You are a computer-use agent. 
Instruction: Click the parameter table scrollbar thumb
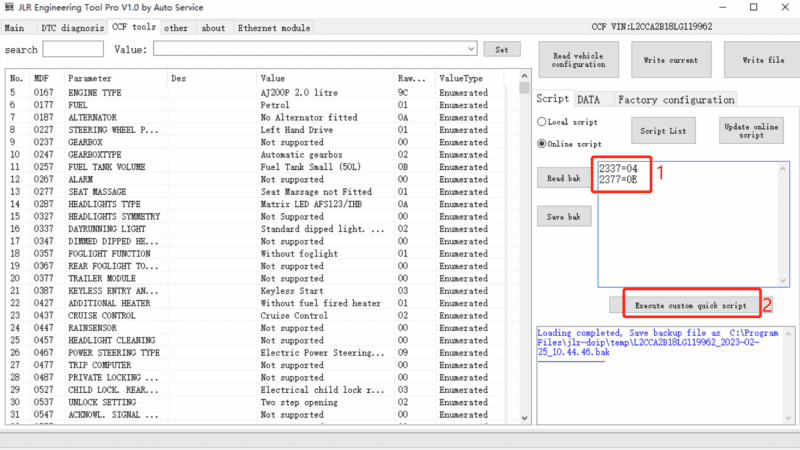tap(524, 88)
